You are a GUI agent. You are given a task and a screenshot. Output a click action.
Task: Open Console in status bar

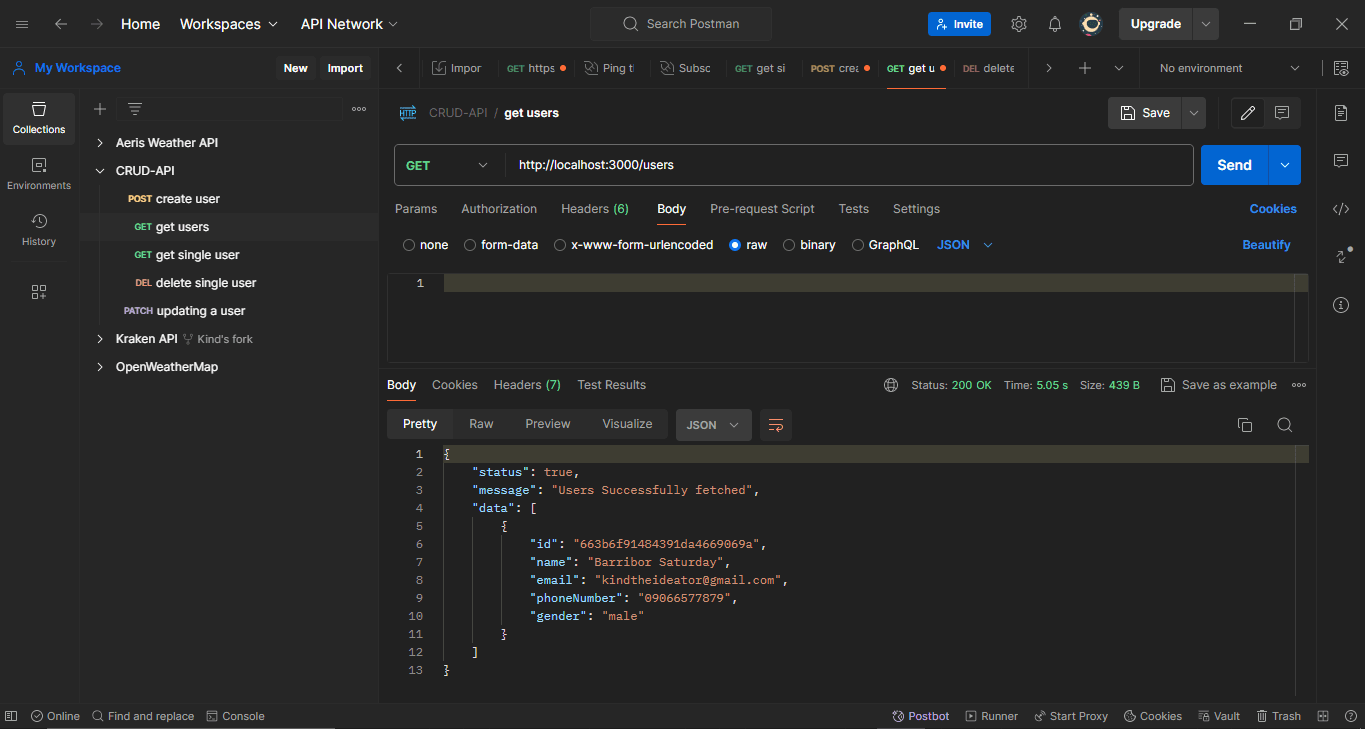tap(235, 716)
